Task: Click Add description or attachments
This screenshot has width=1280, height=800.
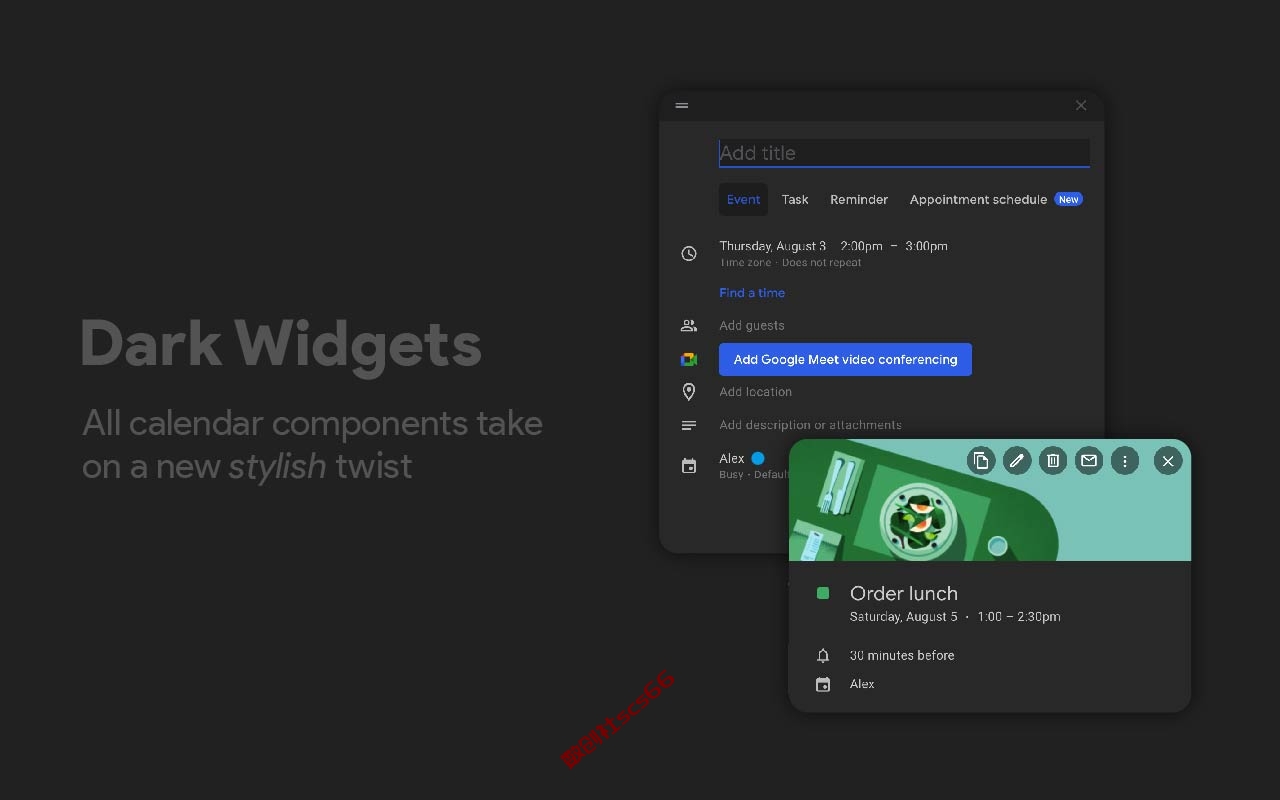Action: coord(810,425)
